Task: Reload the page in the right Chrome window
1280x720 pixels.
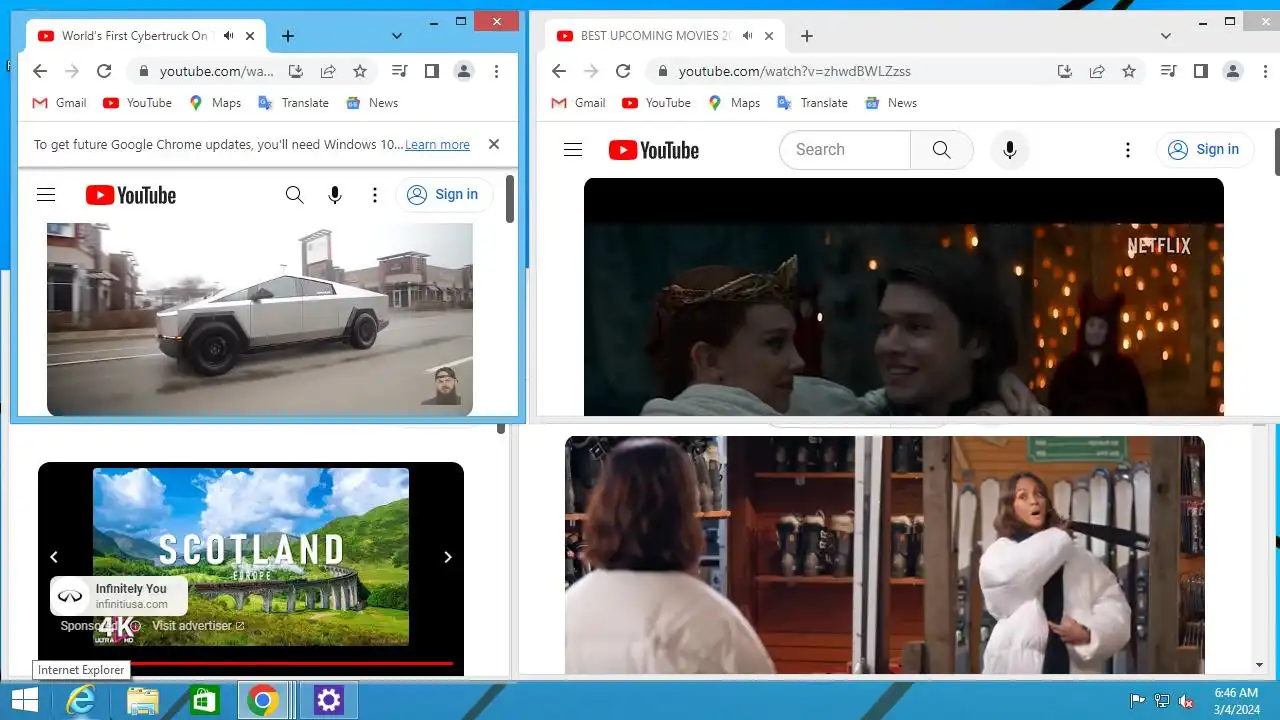Action: 623,71
